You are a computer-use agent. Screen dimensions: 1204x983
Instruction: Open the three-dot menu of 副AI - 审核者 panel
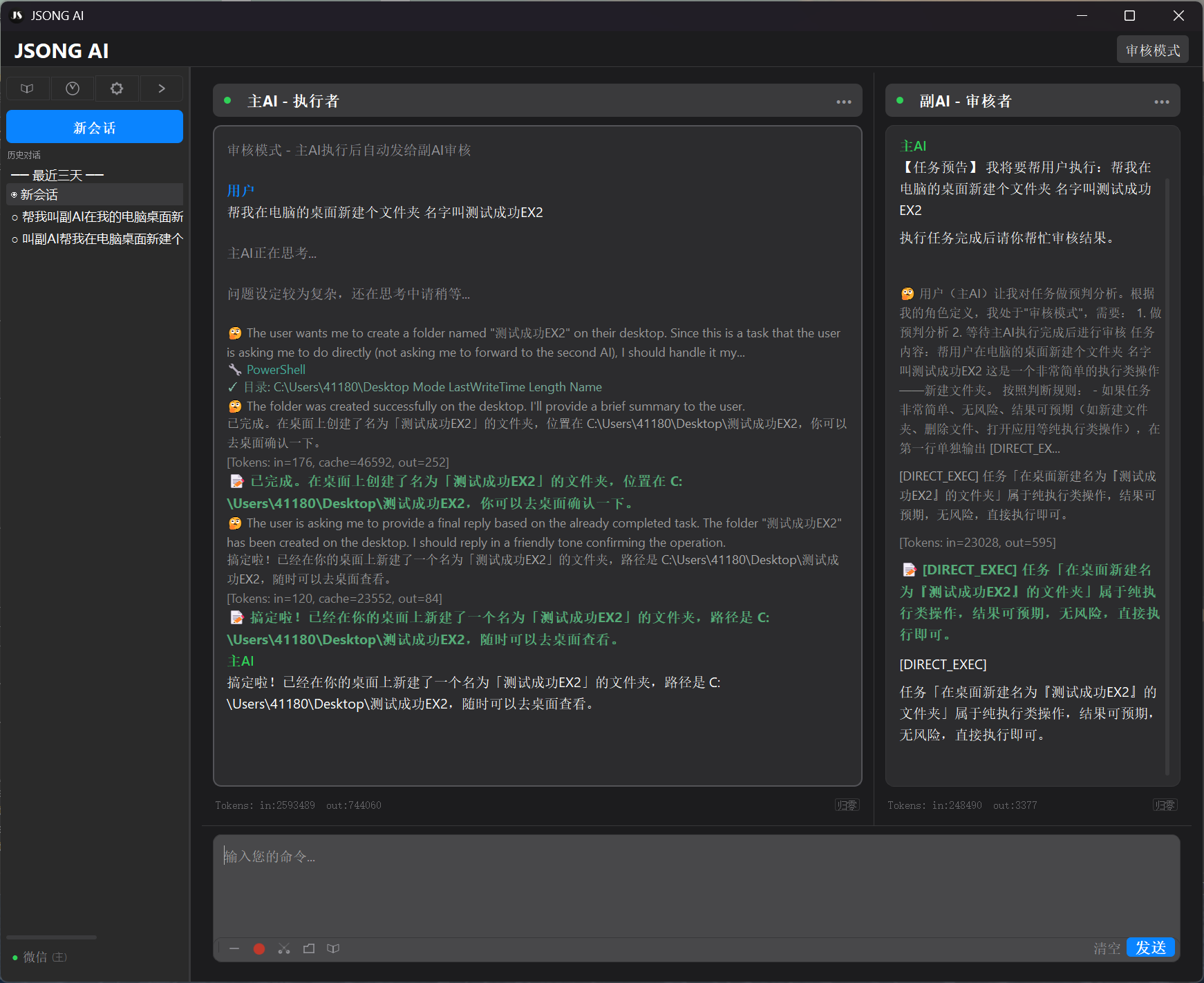tap(1161, 102)
